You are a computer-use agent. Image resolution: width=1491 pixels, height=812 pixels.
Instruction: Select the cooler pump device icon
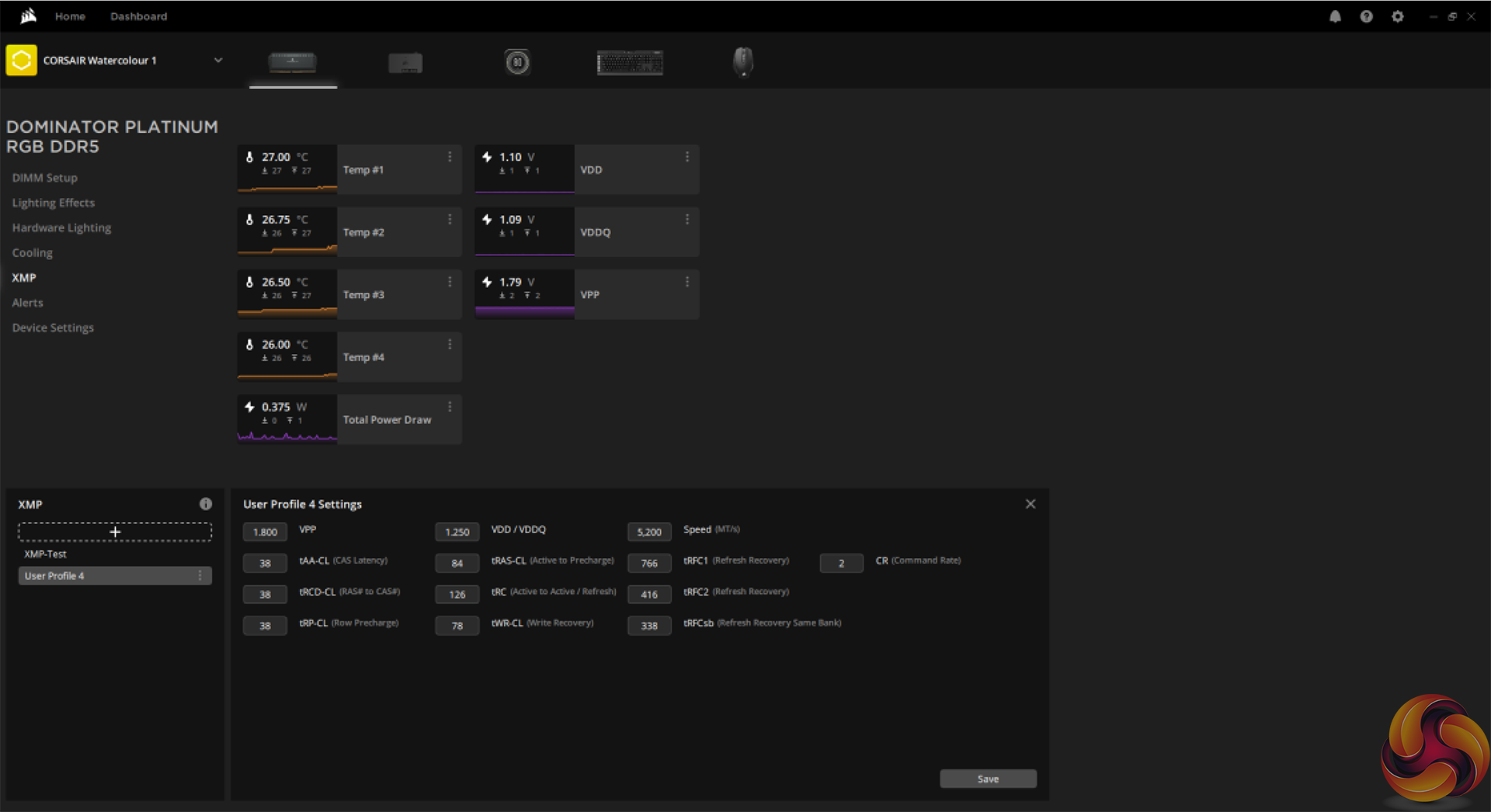(x=517, y=62)
